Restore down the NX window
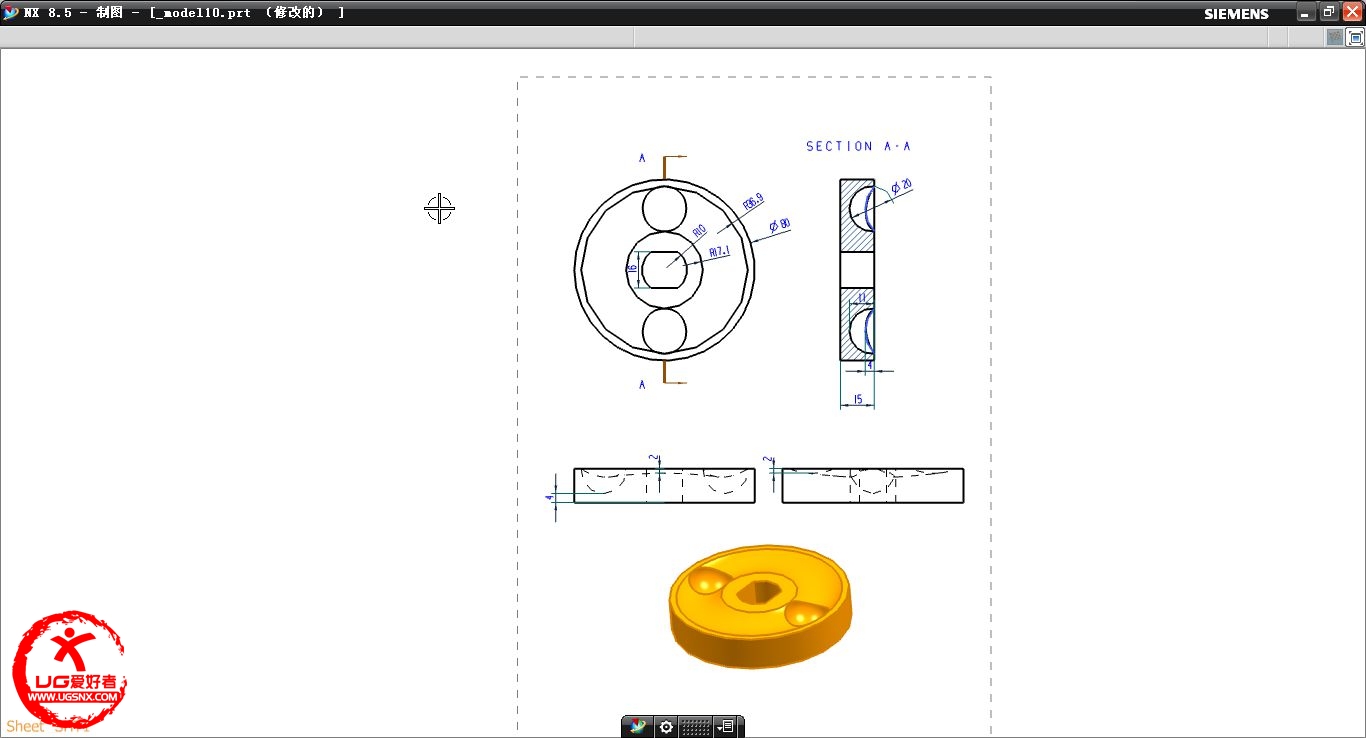The image size is (1366, 738). click(1329, 12)
